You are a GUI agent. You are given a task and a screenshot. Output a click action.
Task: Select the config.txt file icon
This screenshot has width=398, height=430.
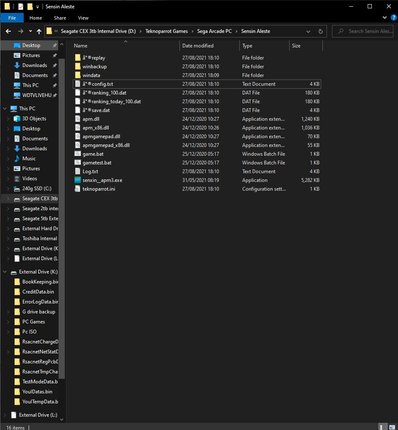coord(78,84)
